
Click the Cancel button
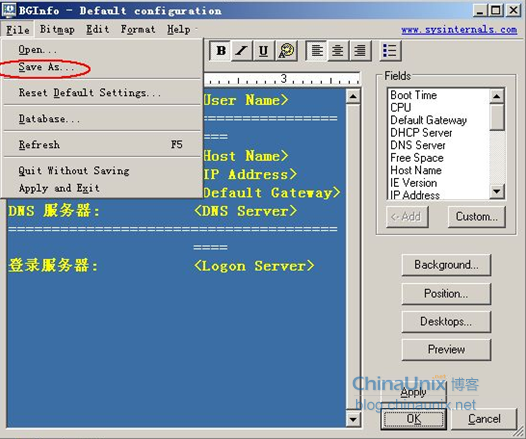coord(484,419)
